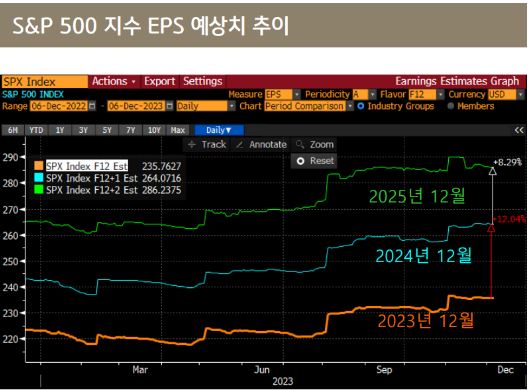The width and height of the screenshot is (529, 390).
Task: Click the Earnings Estimates Graph title
Action: tap(457, 81)
